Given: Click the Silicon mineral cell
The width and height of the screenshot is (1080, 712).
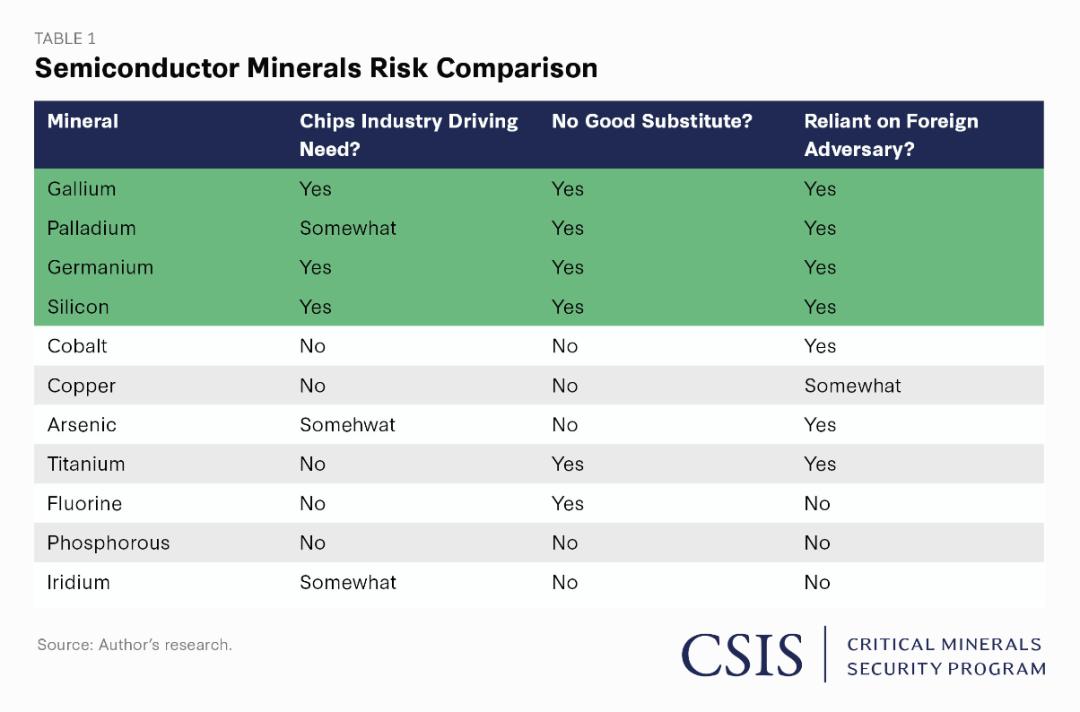Looking at the screenshot, I should [78, 307].
